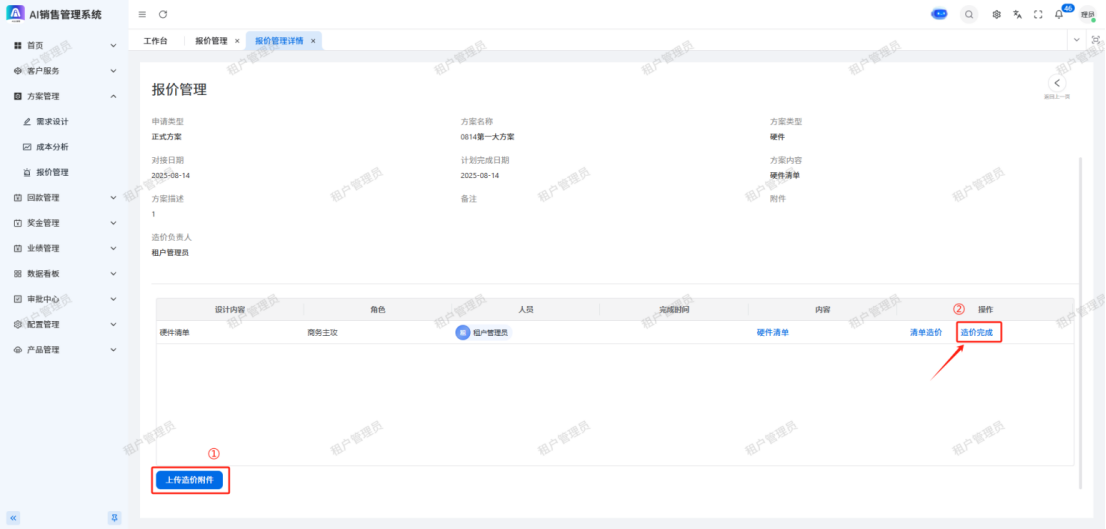Switch to the 工作台 tab
Image resolution: width=1106 pixels, height=529 pixels.
pyautogui.click(x=155, y=41)
